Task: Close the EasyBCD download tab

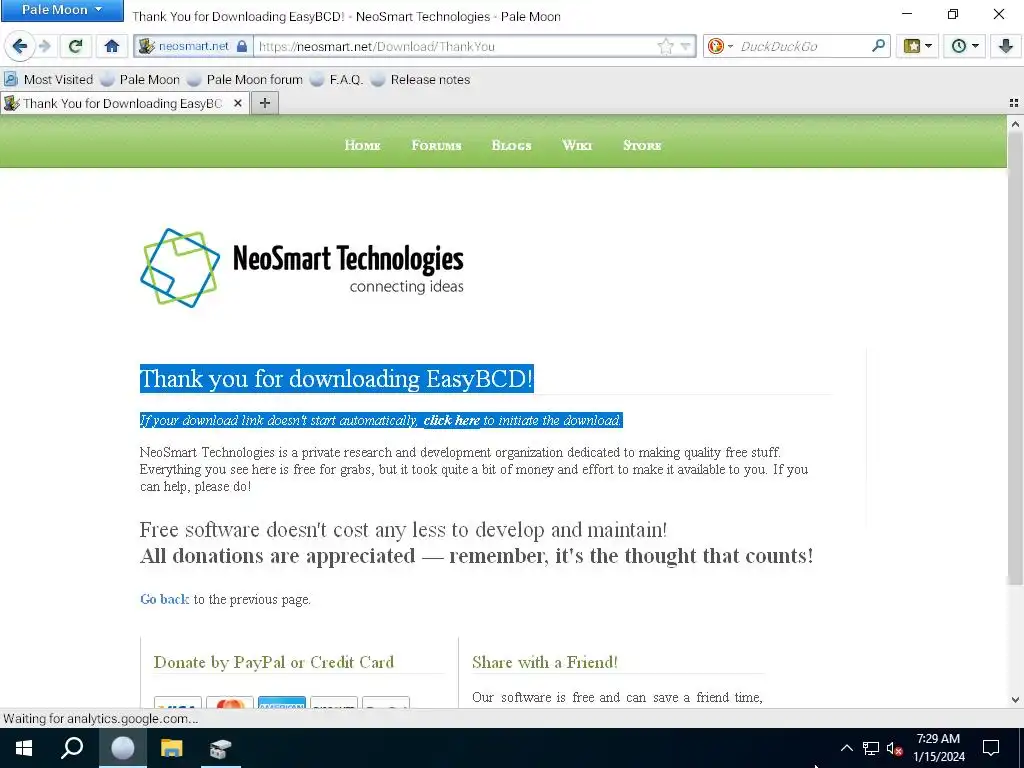Action: click(x=238, y=103)
